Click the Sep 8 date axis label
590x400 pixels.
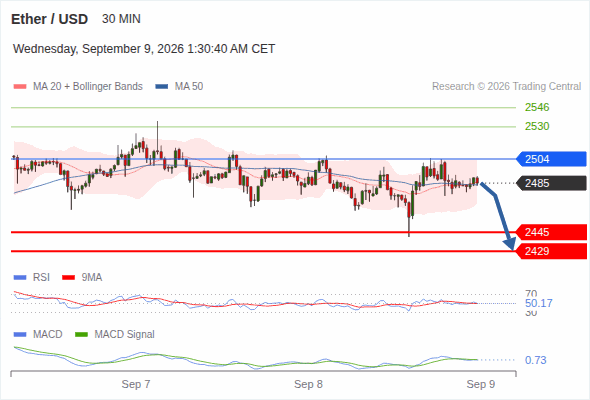click(x=308, y=384)
